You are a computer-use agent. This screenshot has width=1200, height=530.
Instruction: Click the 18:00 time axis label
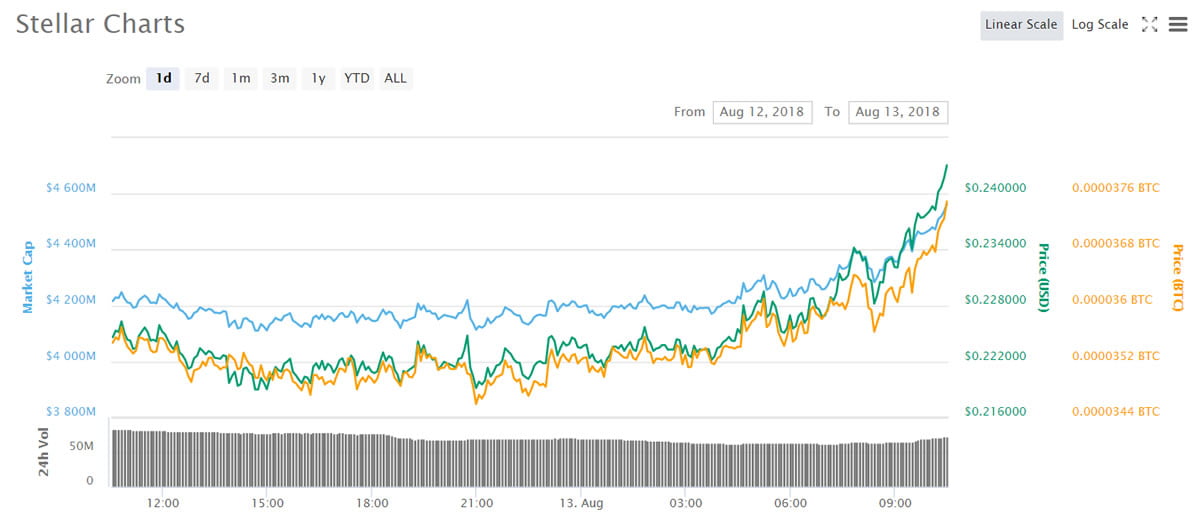(x=372, y=503)
